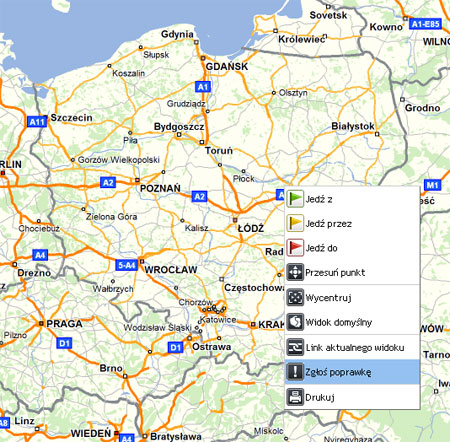
Task: Click the Białystok city label
Action: pos(353,127)
